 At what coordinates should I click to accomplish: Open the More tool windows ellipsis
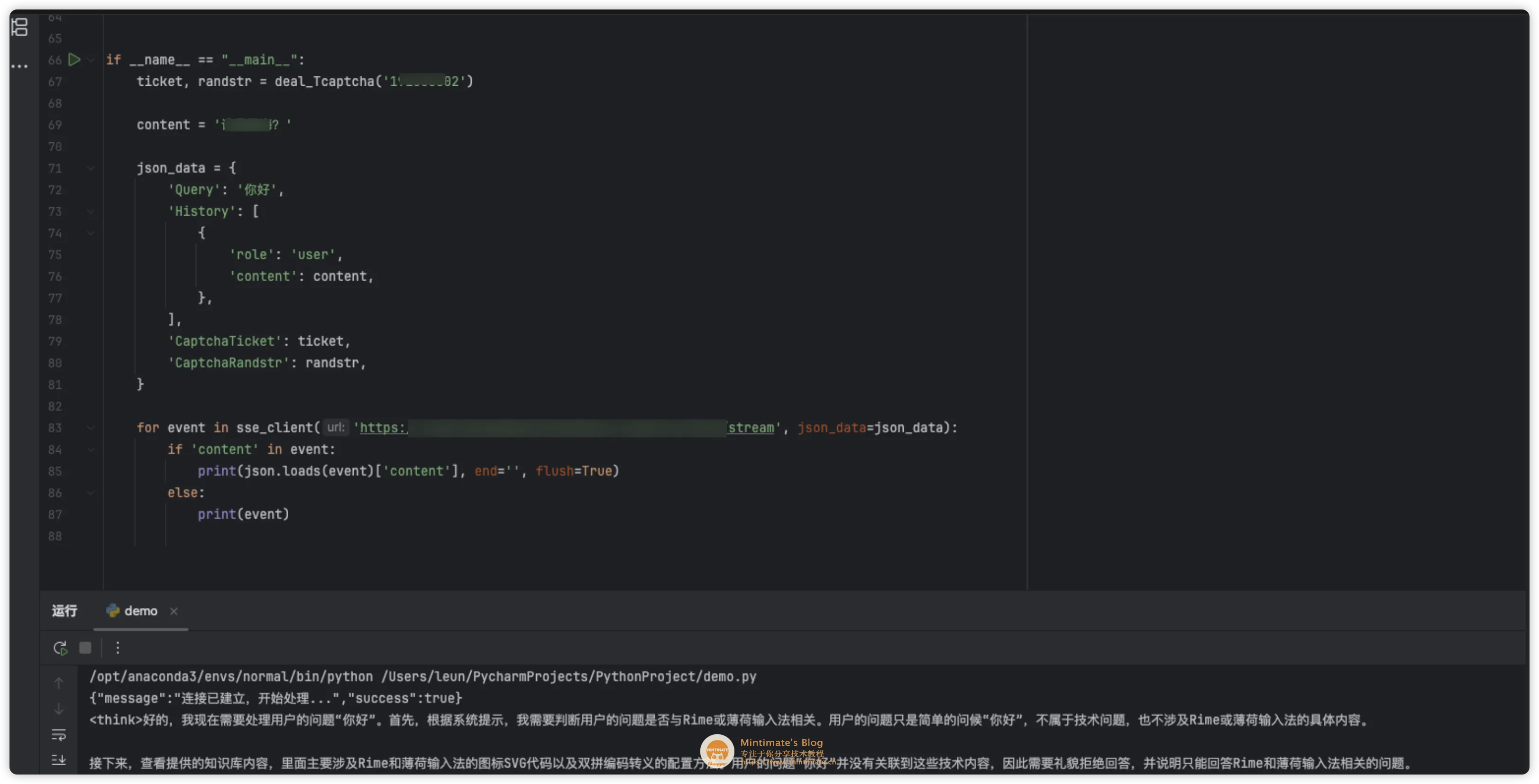point(20,66)
